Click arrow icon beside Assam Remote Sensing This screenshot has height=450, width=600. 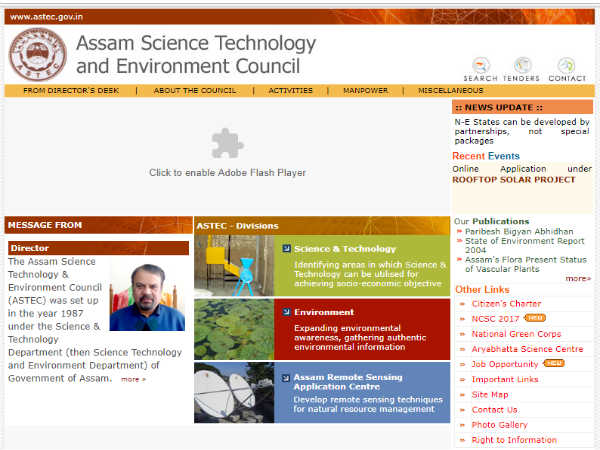click(286, 378)
